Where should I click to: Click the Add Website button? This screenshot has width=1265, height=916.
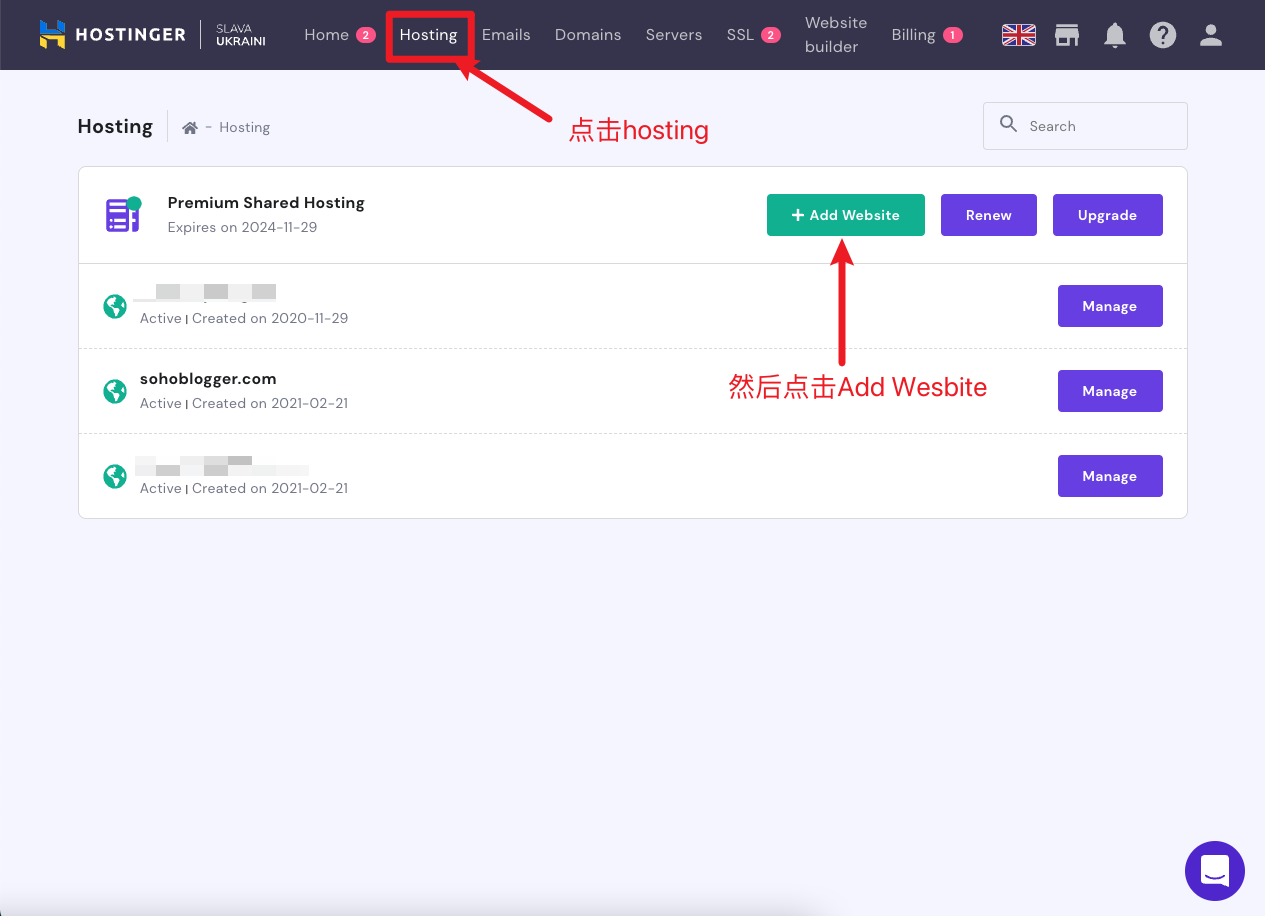pos(846,215)
